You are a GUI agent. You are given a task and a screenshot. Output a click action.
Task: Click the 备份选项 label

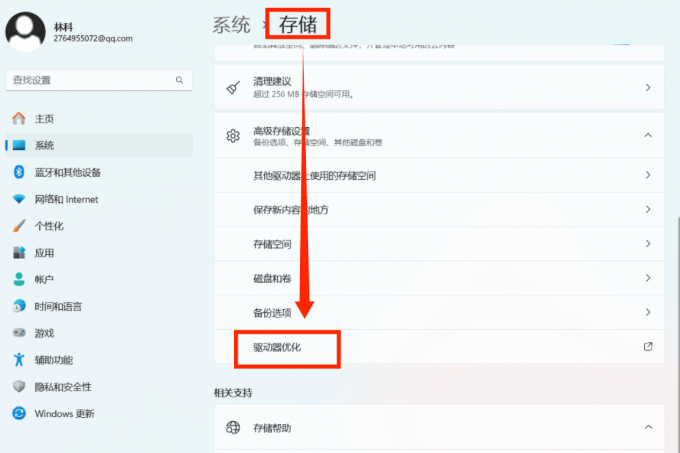click(272, 313)
